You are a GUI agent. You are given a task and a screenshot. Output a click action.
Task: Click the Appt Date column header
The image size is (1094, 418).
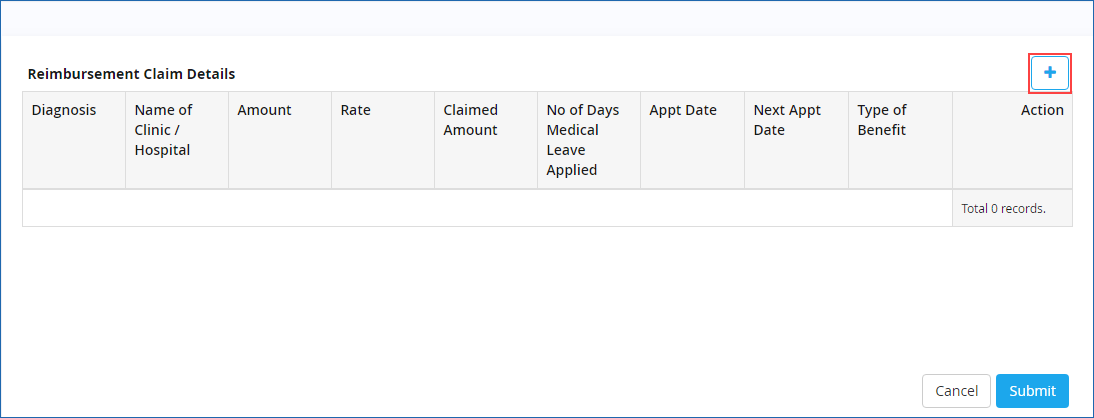692,140
